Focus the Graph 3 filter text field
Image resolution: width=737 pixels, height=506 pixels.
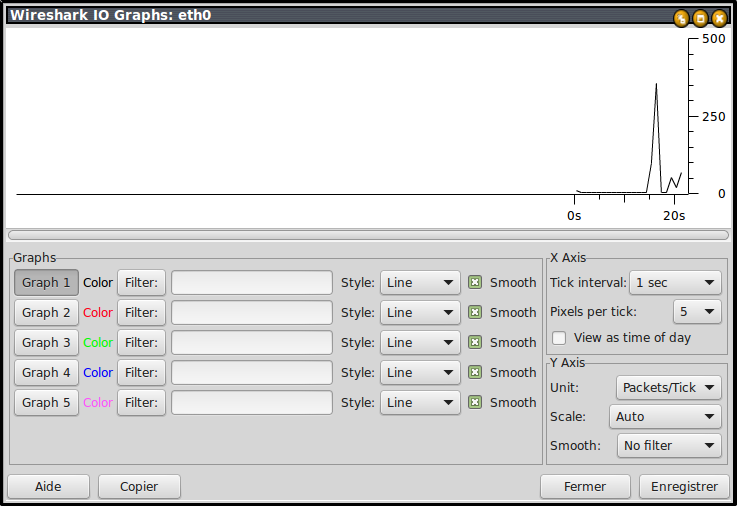252,343
